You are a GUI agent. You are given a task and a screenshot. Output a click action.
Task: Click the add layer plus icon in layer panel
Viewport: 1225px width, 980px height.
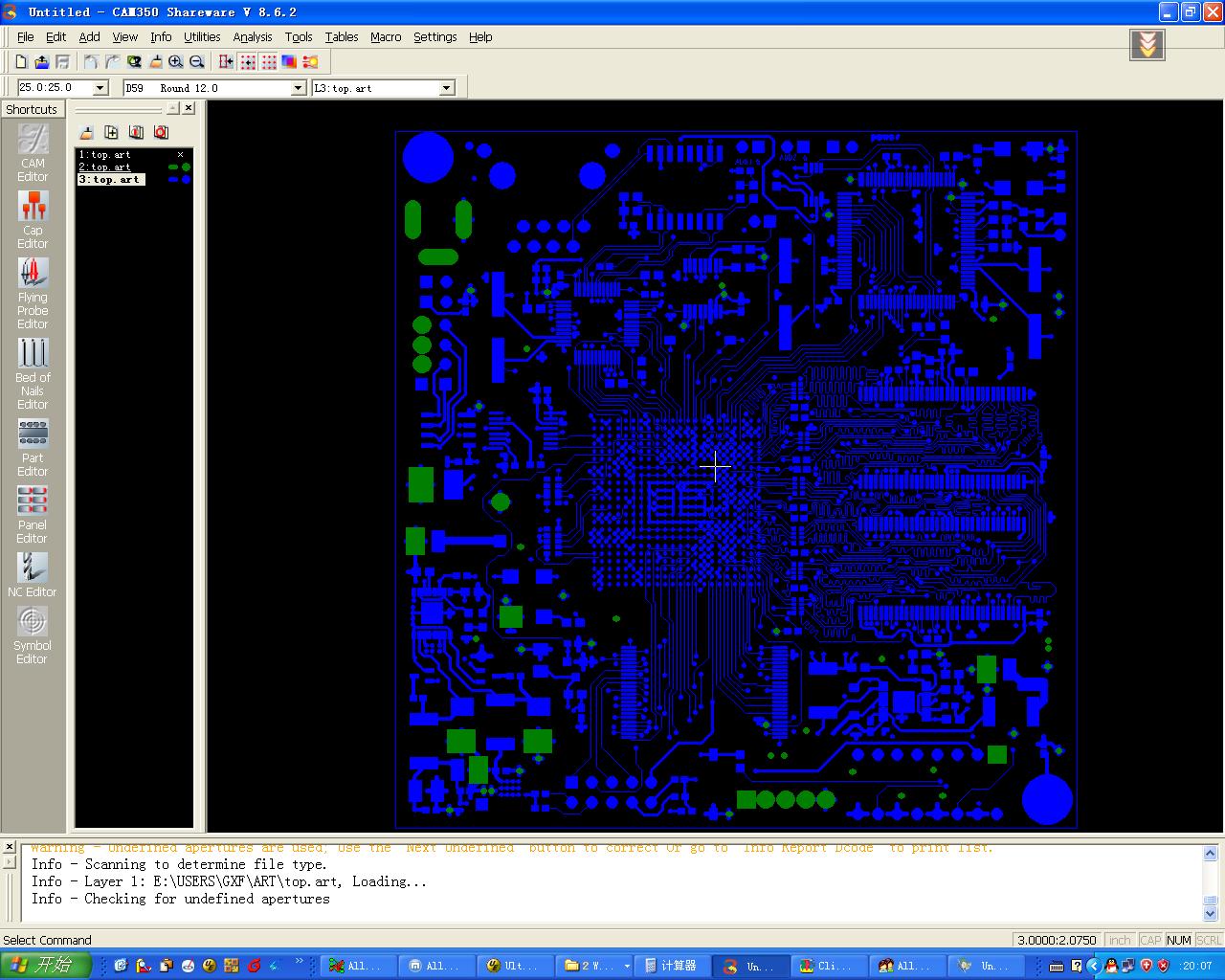point(111,132)
